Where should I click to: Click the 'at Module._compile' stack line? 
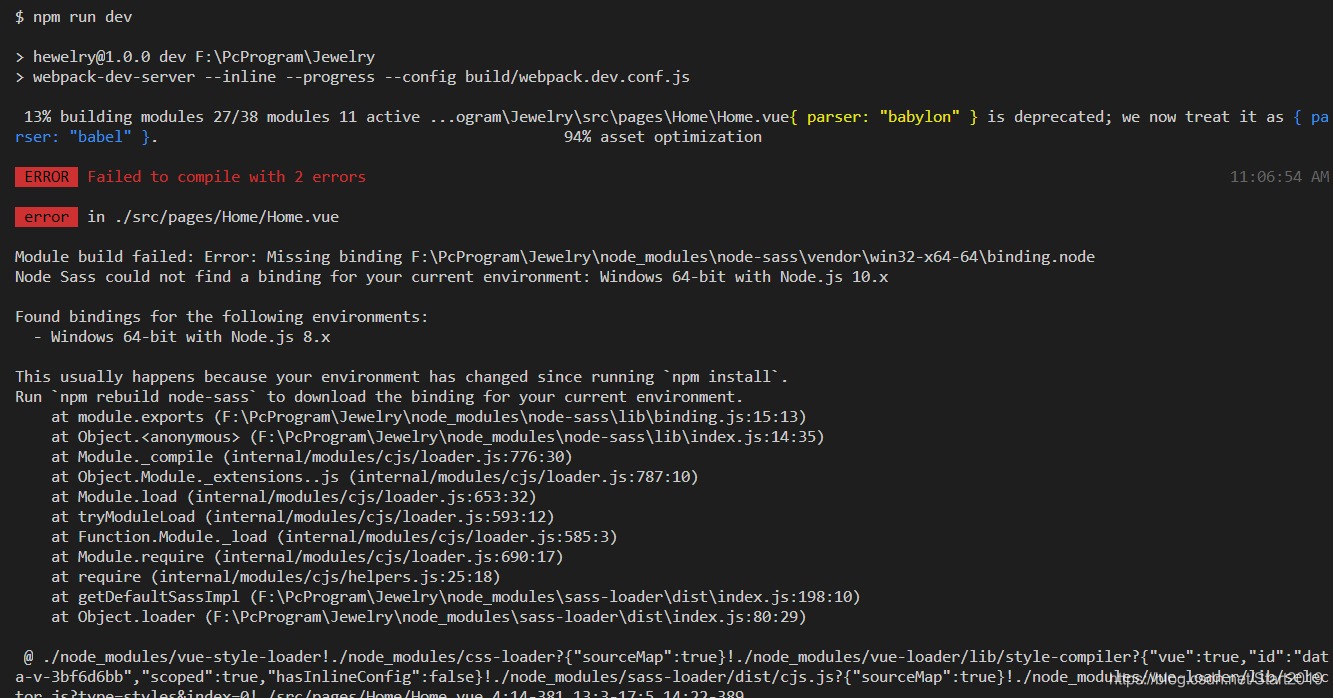coord(312,457)
